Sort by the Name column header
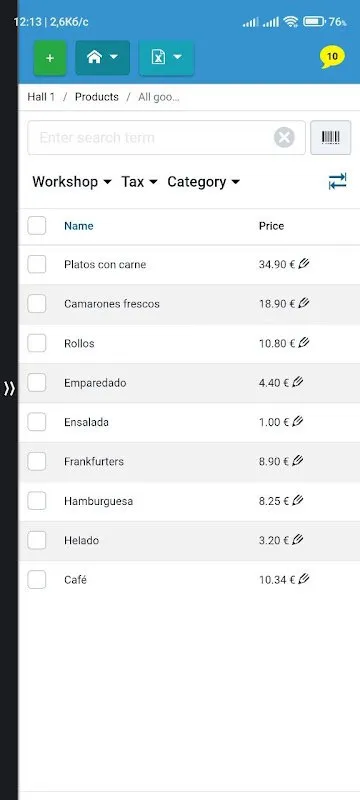This screenshot has height=800, width=360. click(x=79, y=226)
